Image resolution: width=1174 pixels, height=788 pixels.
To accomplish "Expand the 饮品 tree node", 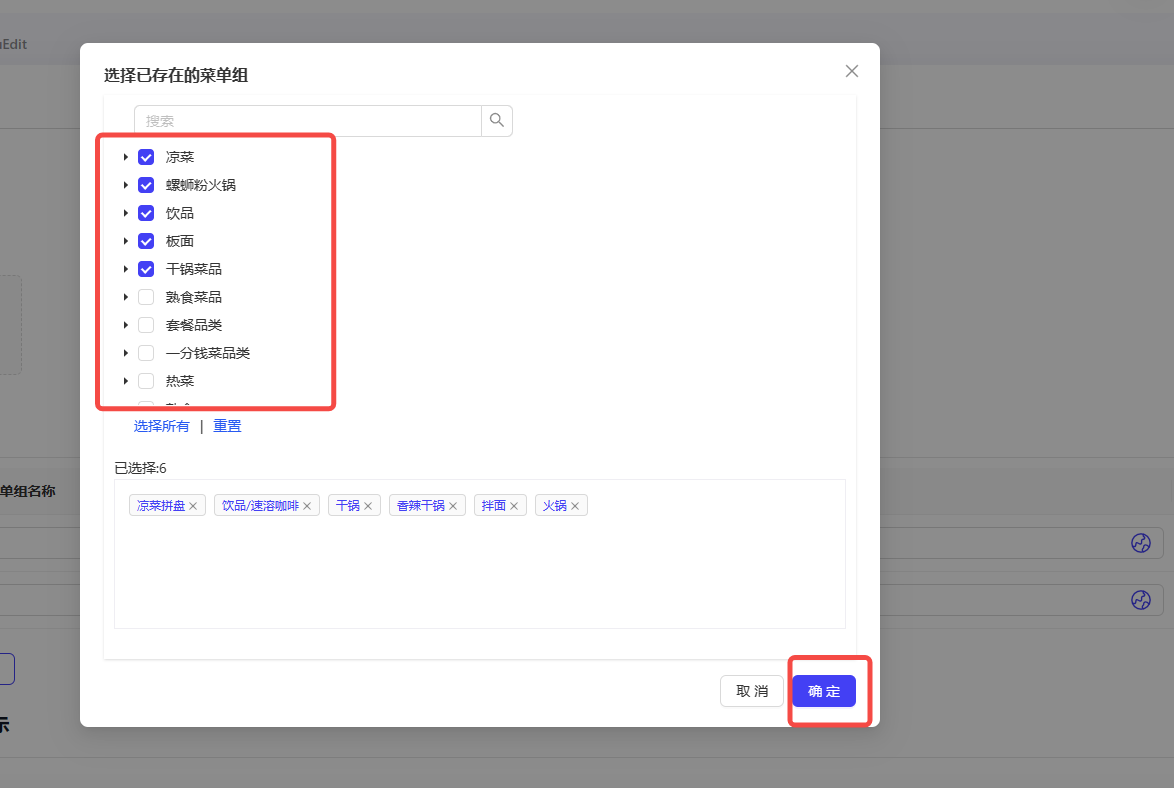I will [x=126, y=213].
